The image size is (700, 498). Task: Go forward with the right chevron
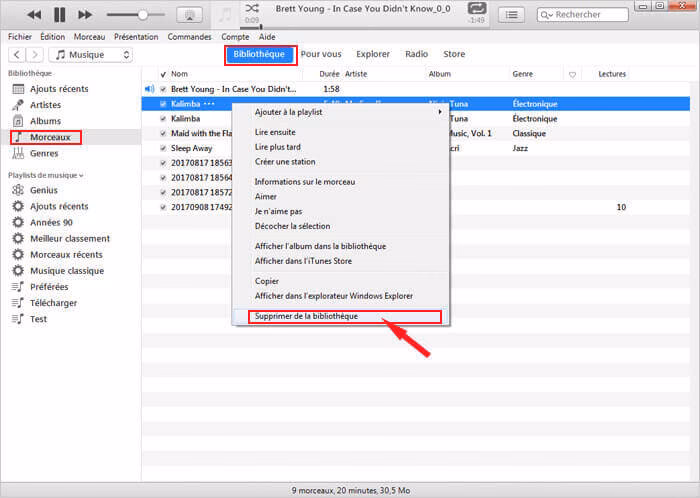tap(34, 54)
